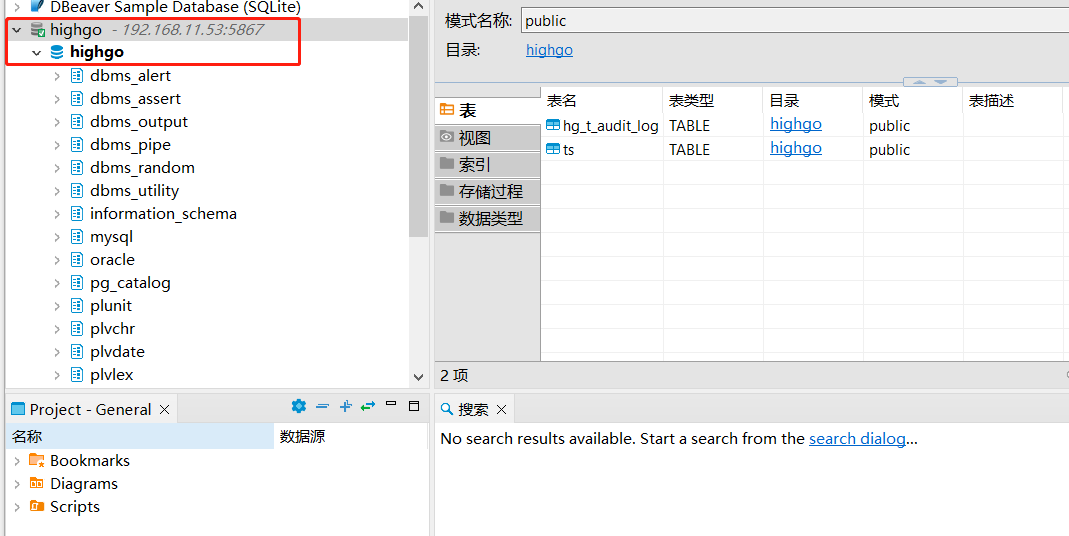Expand the dbms_alert schema

point(57,76)
